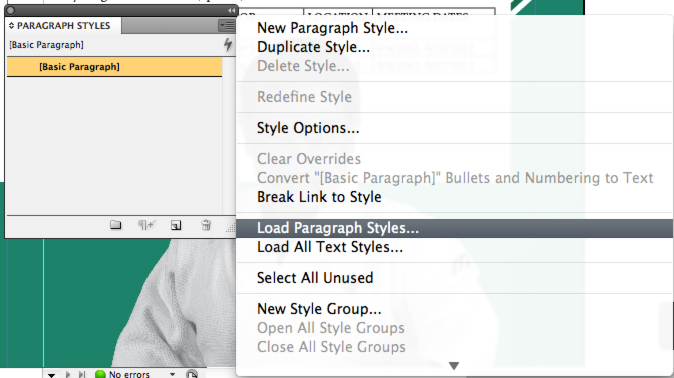This screenshot has width=674, height=378.
Task: Select Break Link to Style
Action: 319,197
